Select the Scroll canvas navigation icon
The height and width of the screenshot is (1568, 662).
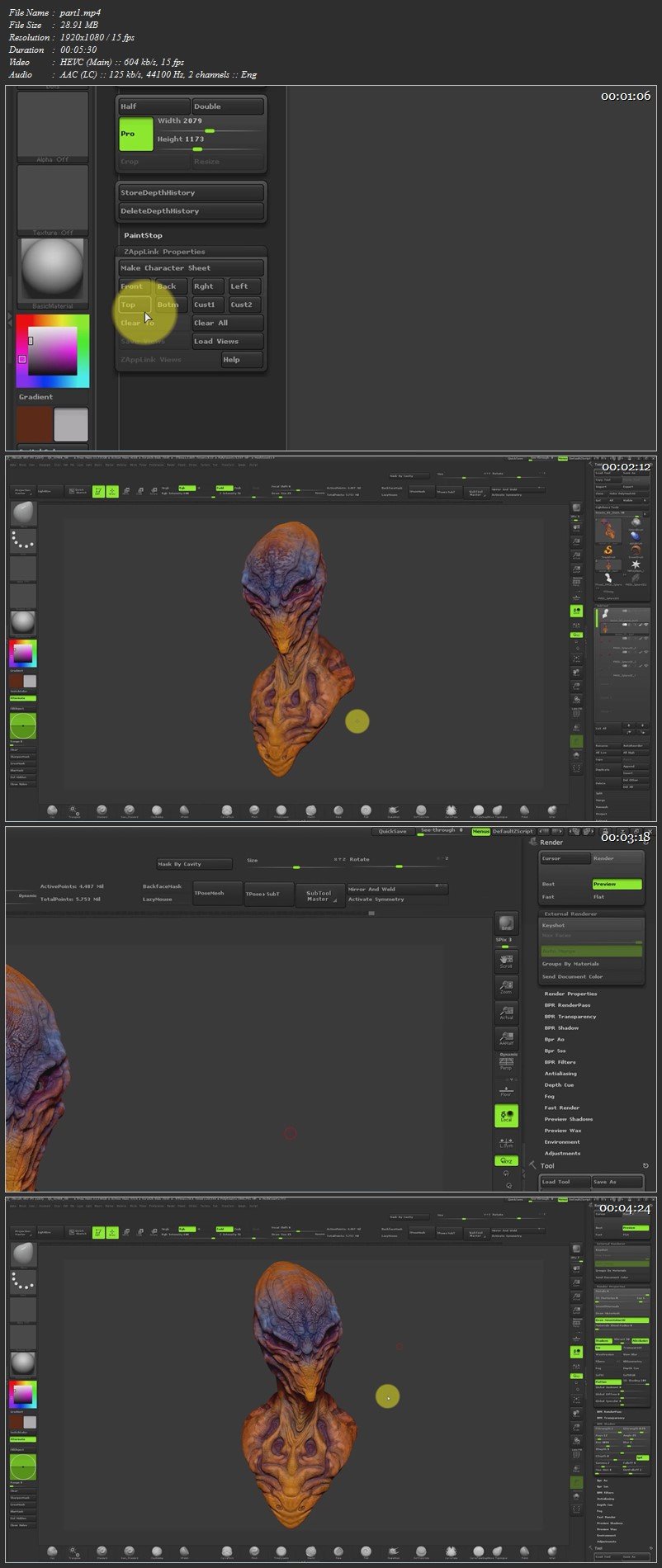[506, 959]
